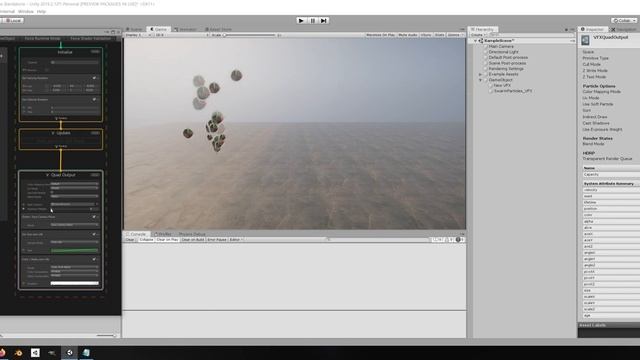
Task: Toggle the Console error count icon
Action: coord(460,240)
